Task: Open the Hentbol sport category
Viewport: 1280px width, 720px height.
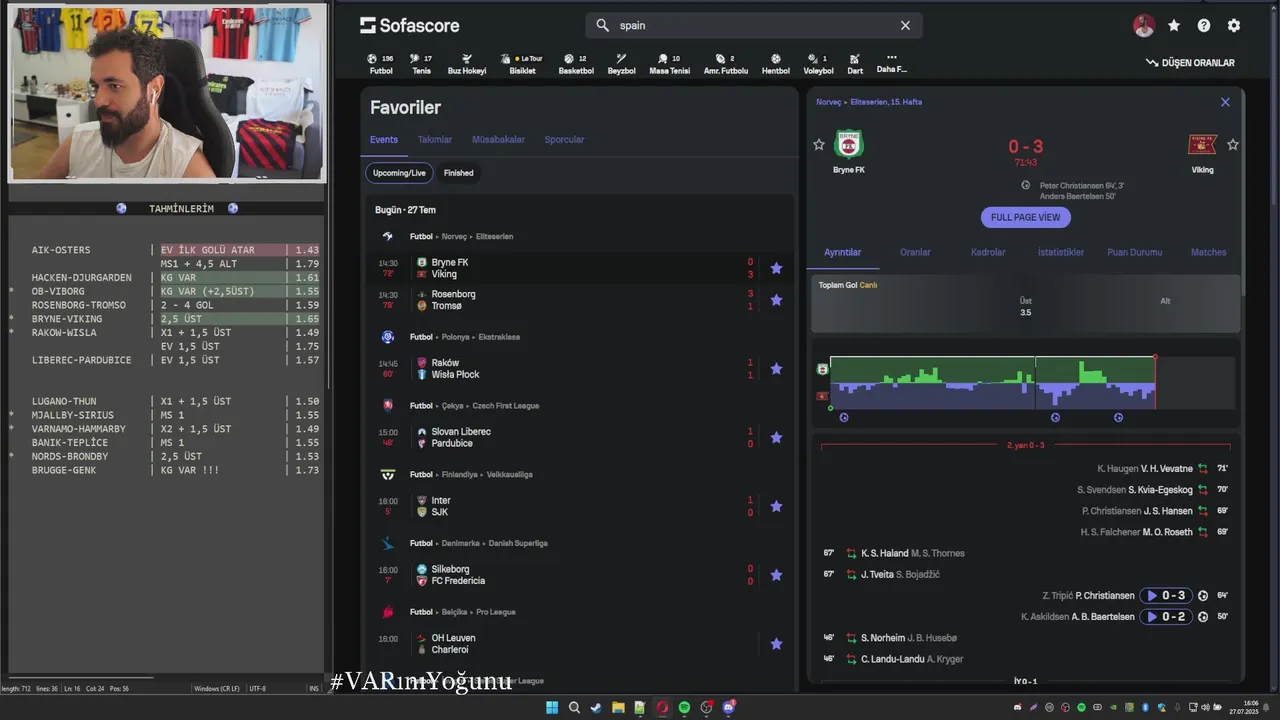Action: pos(776,64)
